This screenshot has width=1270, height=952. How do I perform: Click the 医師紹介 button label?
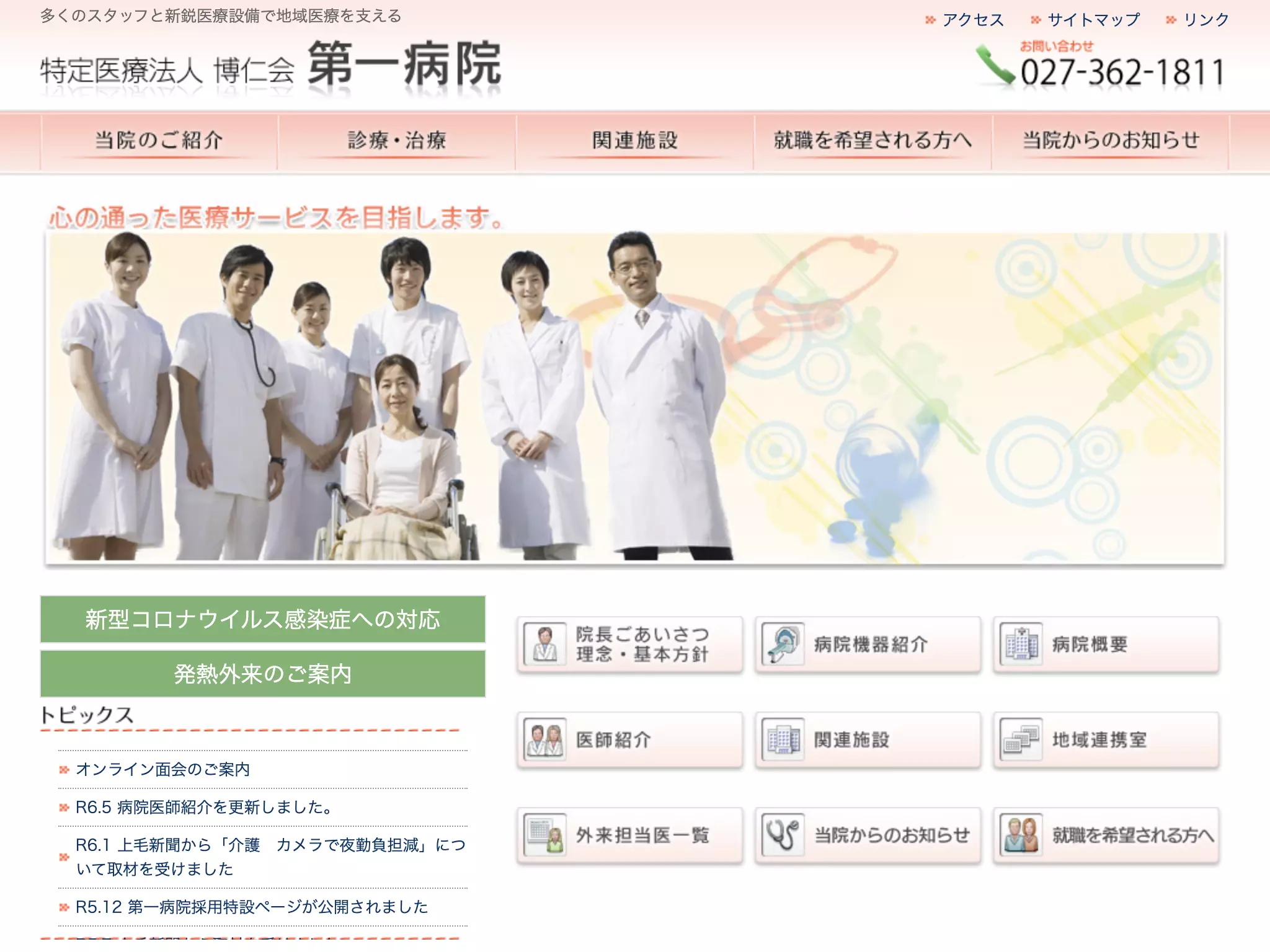click(x=614, y=740)
